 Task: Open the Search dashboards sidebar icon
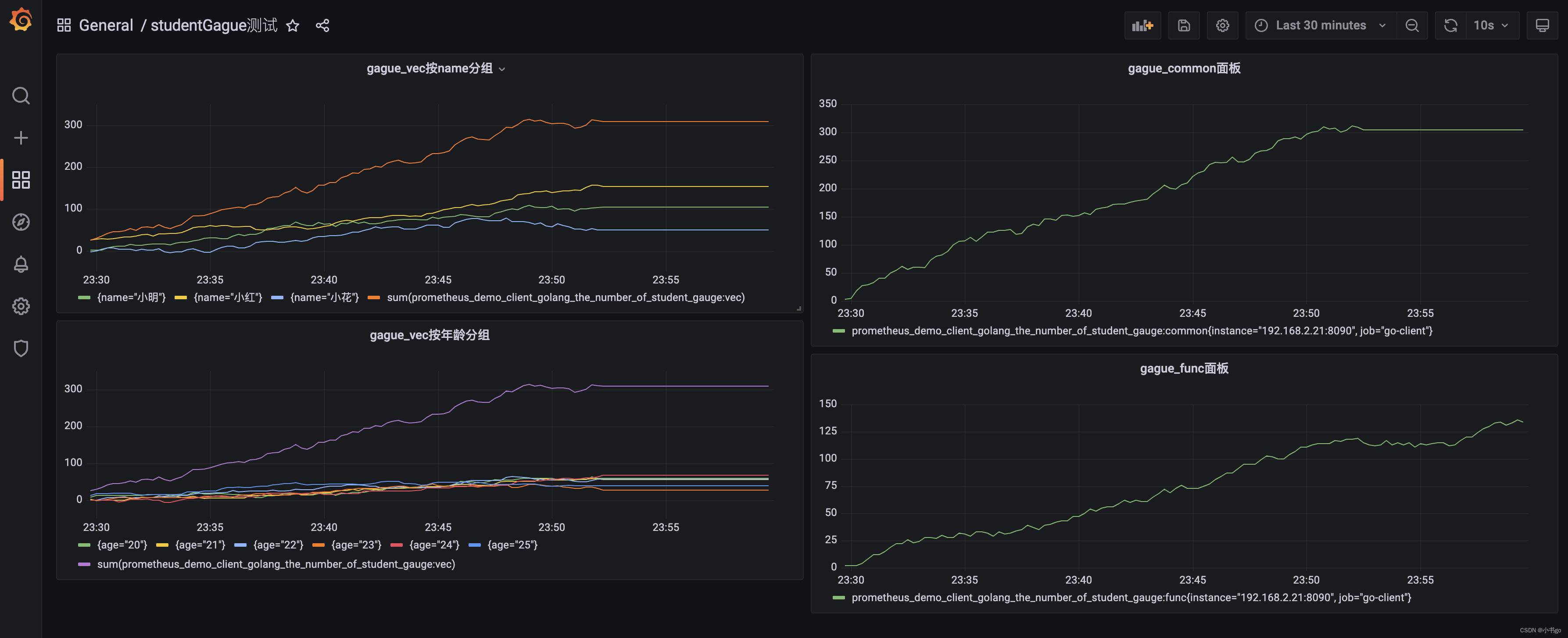[x=21, y=96]
